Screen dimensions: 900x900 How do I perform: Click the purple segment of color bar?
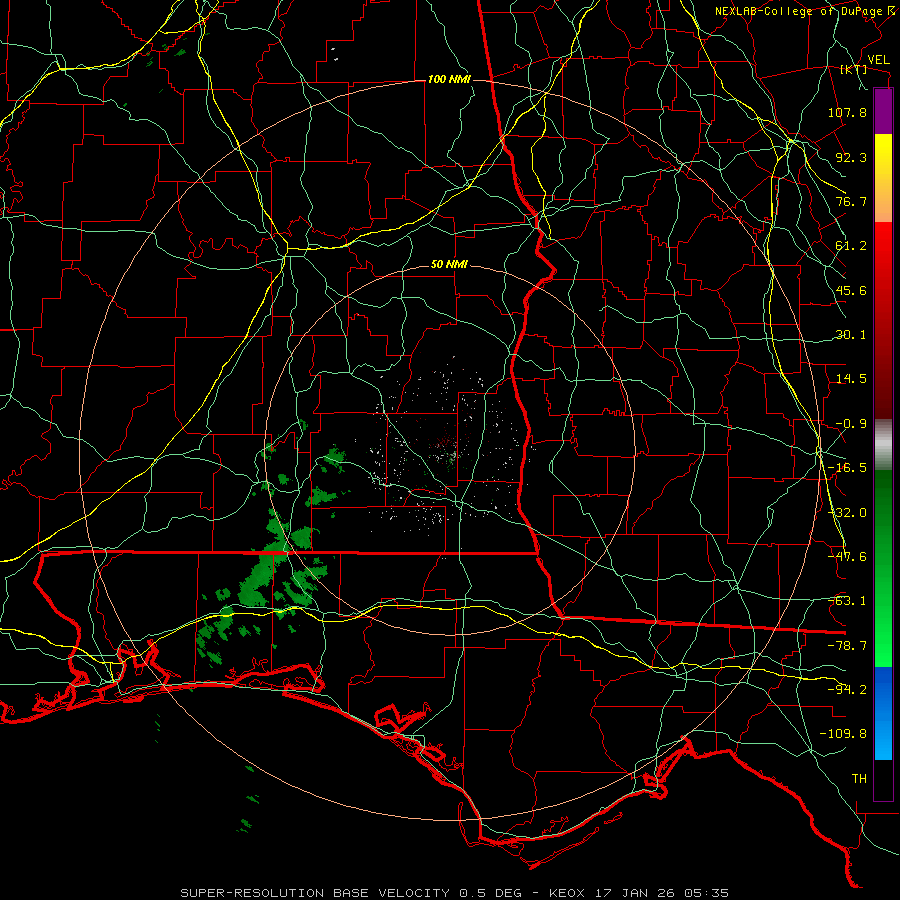pyautogui.click(x=883, y=111)
